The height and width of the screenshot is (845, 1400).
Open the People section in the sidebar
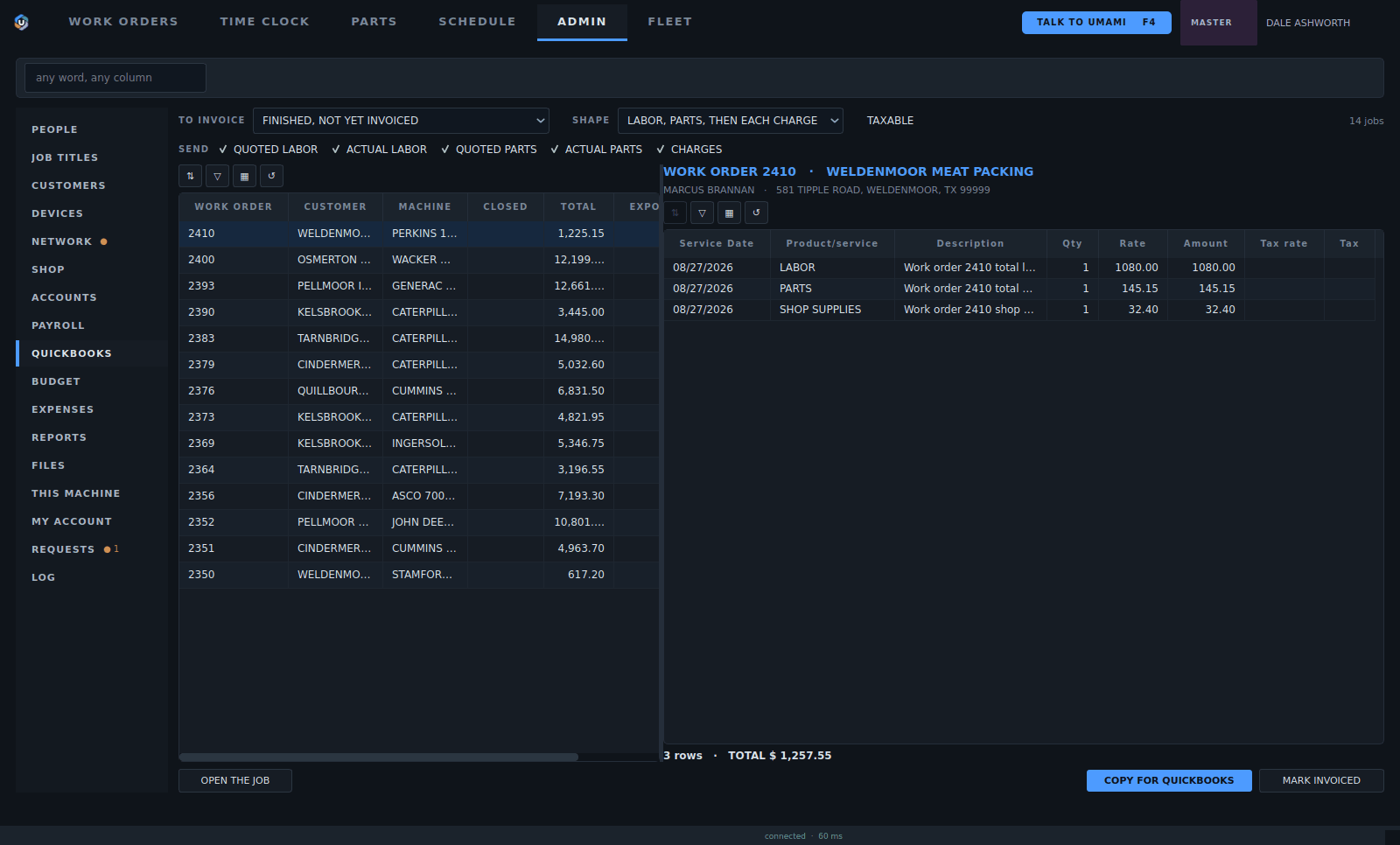pyautogui.click(x=92, y=129)
